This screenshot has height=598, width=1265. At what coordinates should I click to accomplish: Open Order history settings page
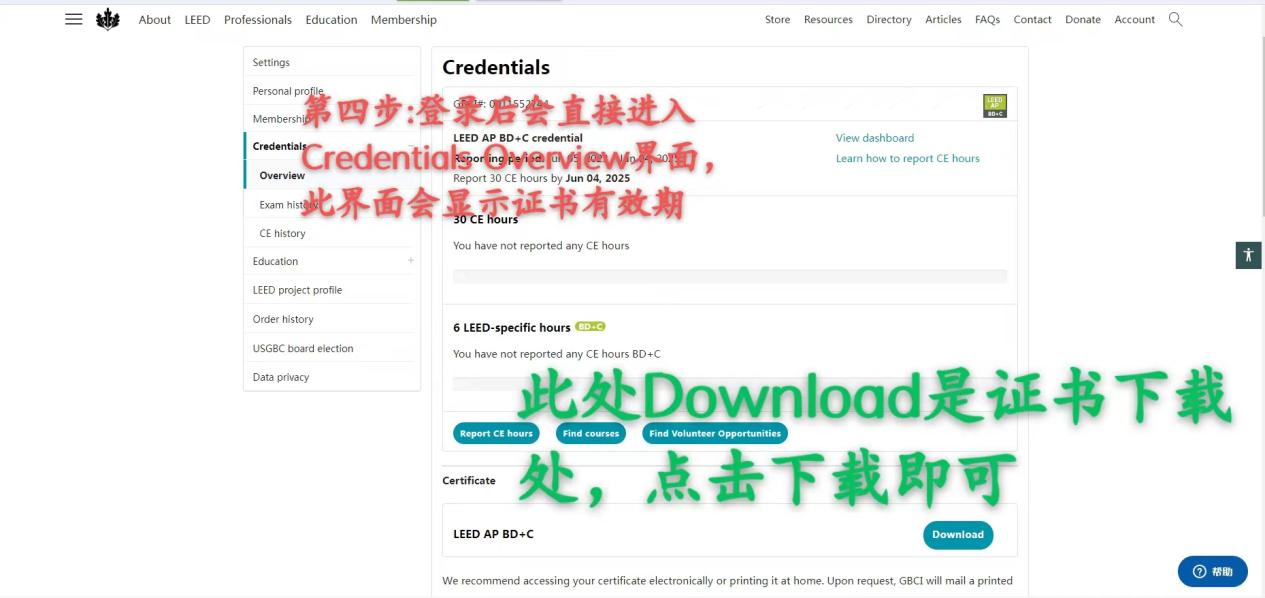[x=283, y=319]
